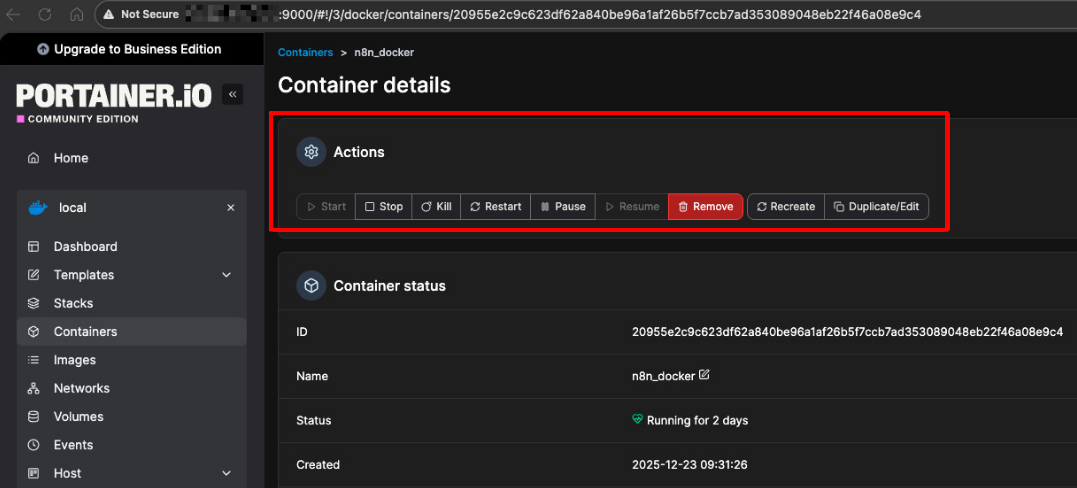Kill the container
This screenshot has height=488, width=1077.
tap(436, 206)
